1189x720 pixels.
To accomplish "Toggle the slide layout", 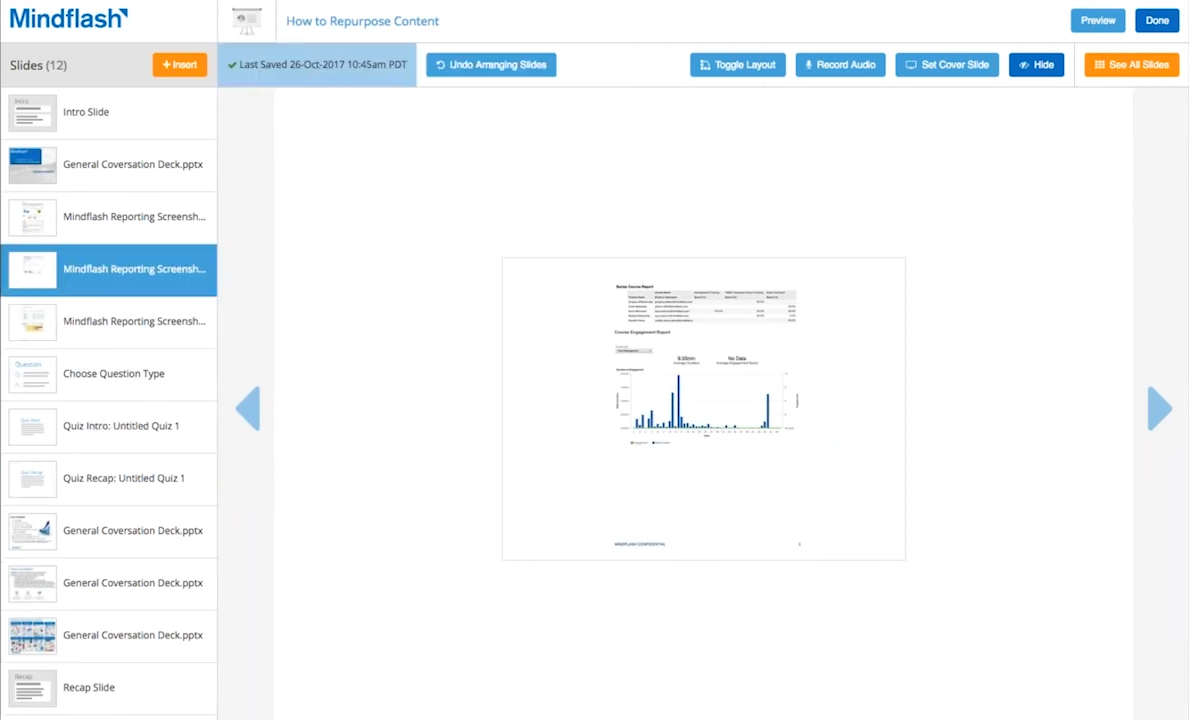I will coord(738,64).
